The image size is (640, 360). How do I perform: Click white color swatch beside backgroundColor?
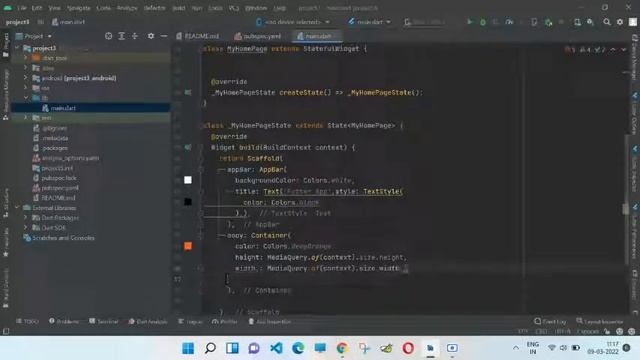[x=188, y=180]
